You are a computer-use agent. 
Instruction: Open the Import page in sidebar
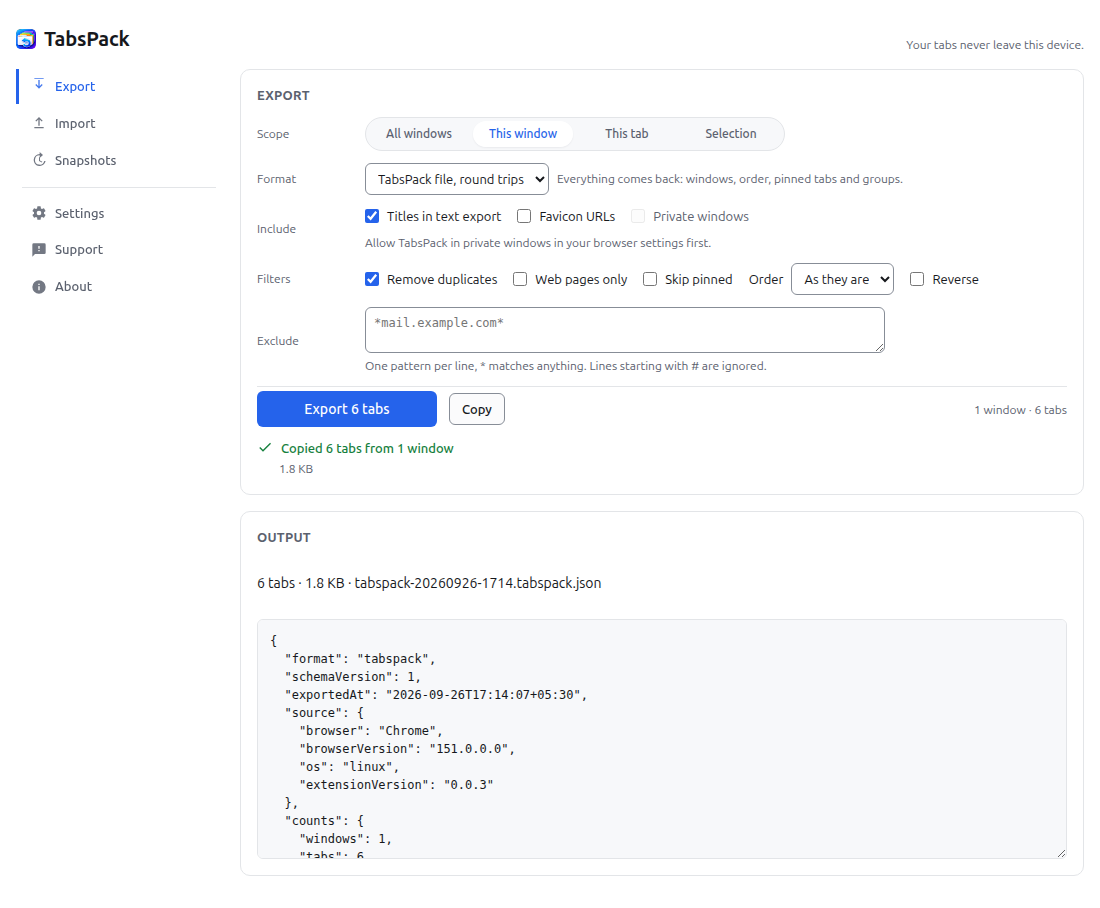click(117, 123)
